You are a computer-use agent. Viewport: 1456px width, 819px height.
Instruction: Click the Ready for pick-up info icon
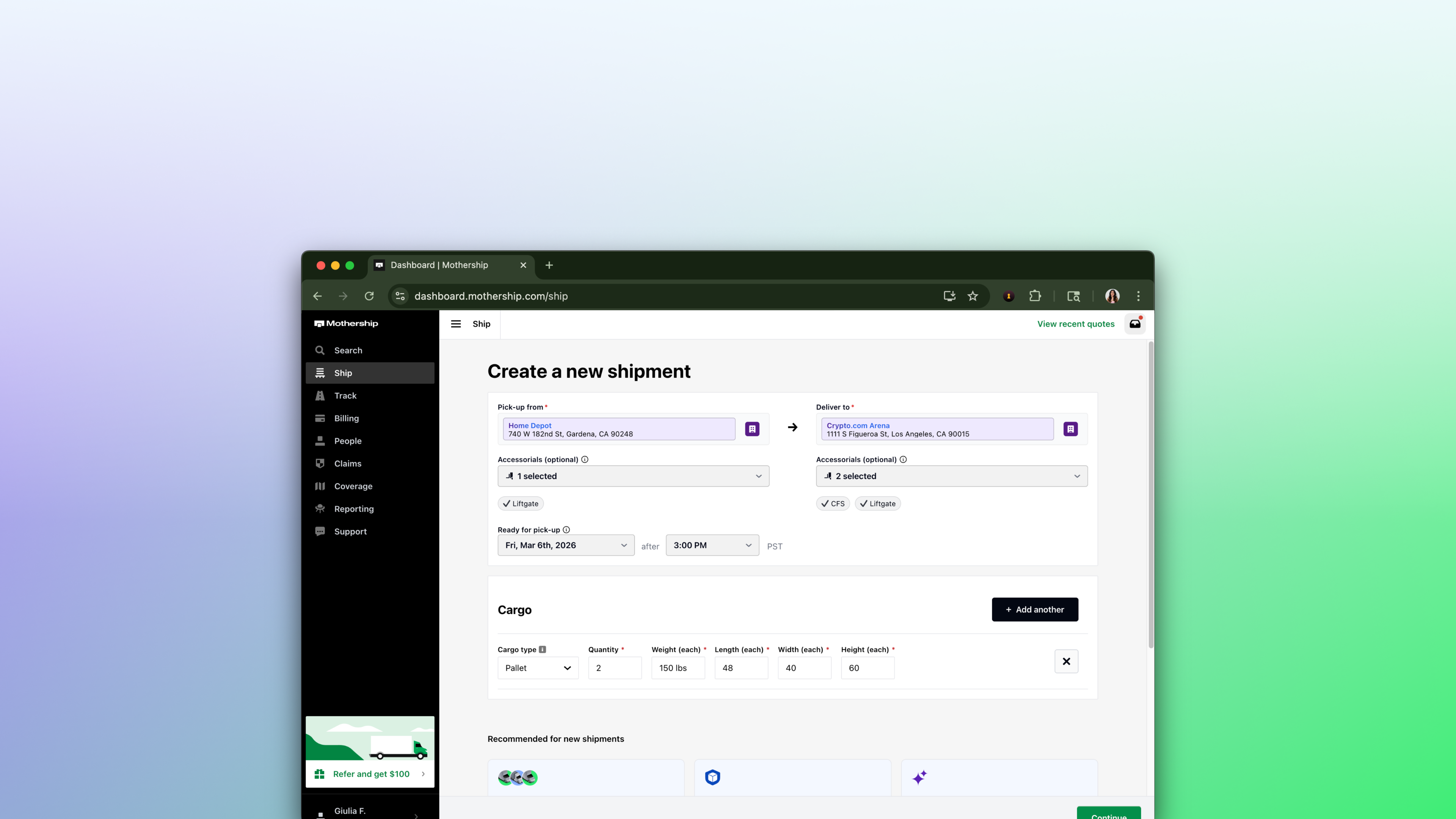coord(566,530)
